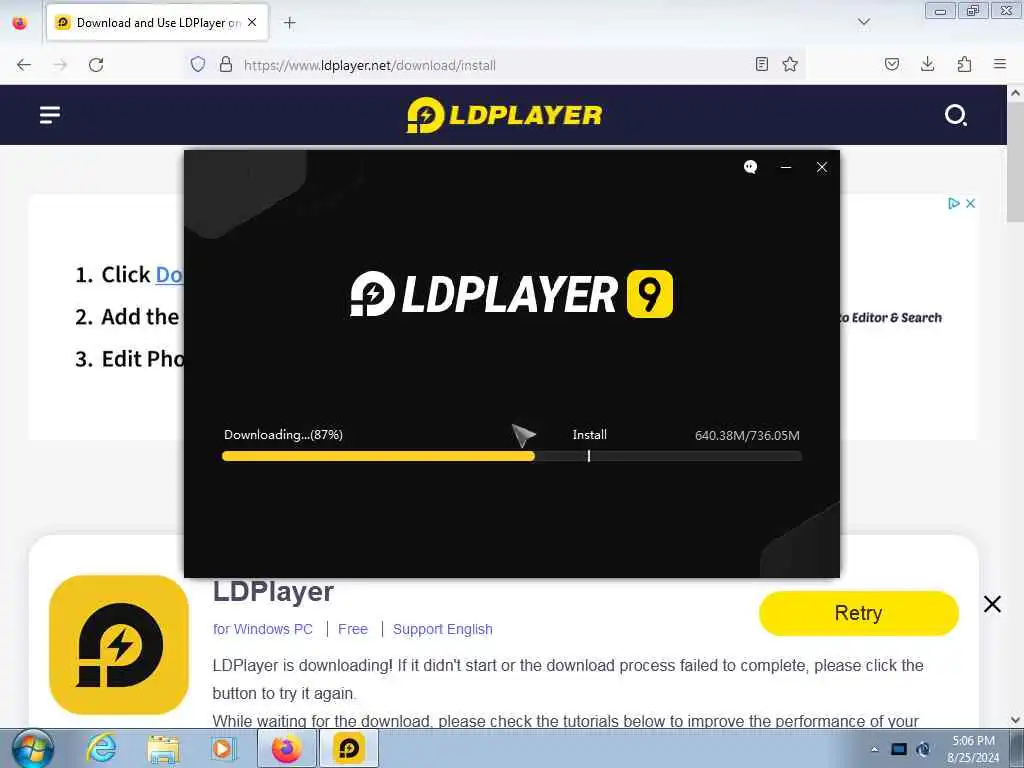Open Windows Media Player from the taskbar
The width and height of the screenshot is (1024, 768).
coord(224,749)
